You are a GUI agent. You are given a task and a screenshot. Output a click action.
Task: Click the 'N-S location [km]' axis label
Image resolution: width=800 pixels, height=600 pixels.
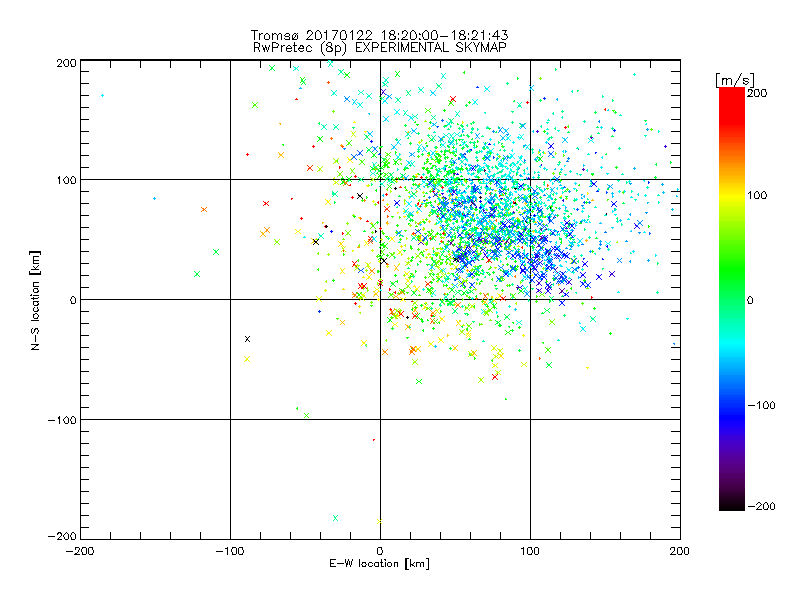pos(35,301)
